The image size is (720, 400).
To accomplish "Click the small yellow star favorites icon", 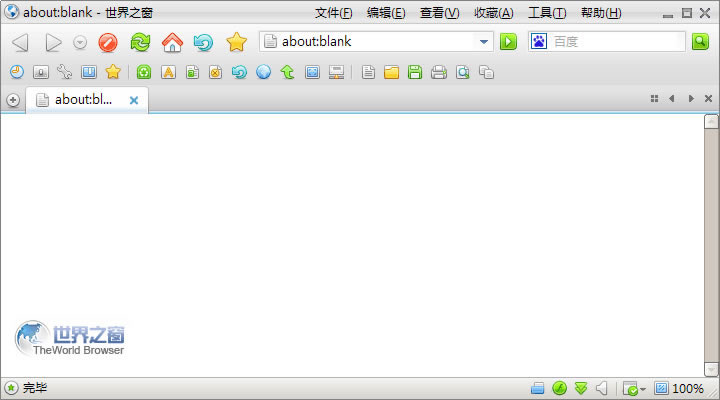I will [112, 72].
